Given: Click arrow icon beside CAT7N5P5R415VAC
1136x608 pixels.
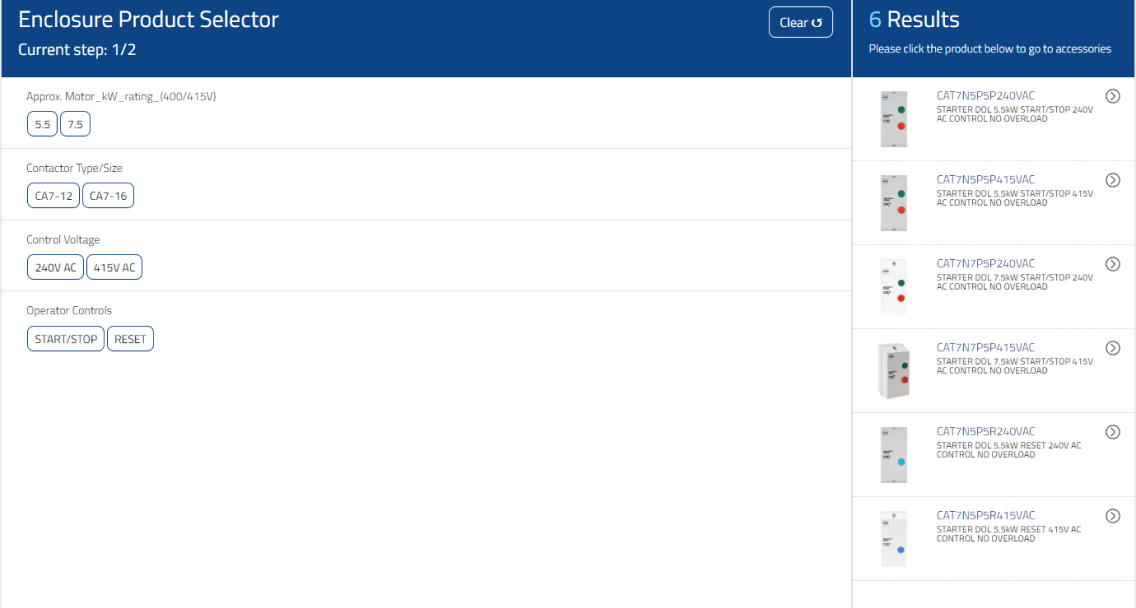Looking at the screenshot, I should (1112, 516).
